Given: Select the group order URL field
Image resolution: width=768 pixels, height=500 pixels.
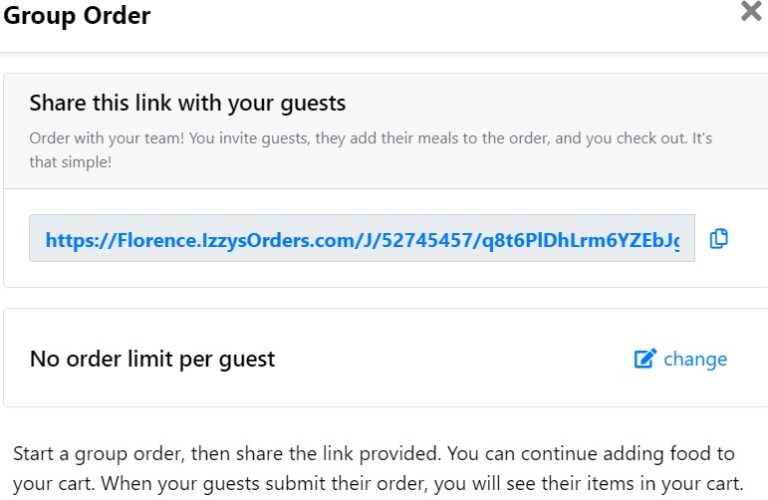Looking at the screenshot, I should click(x=361, y=239).
